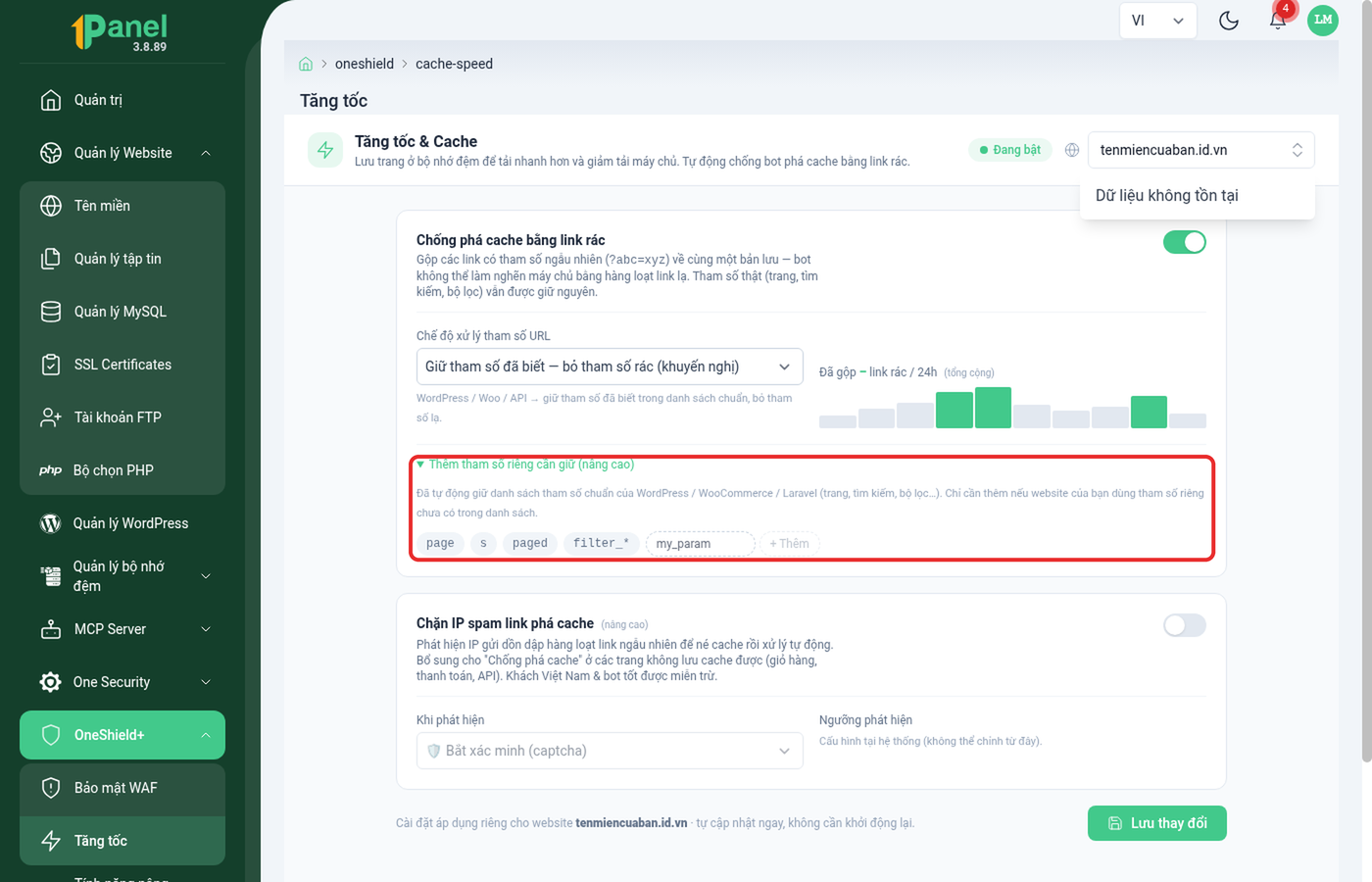This screenshot has height=882, width=1372.
Task: Expand One Security menu group
Action: [x=122, y=682]
